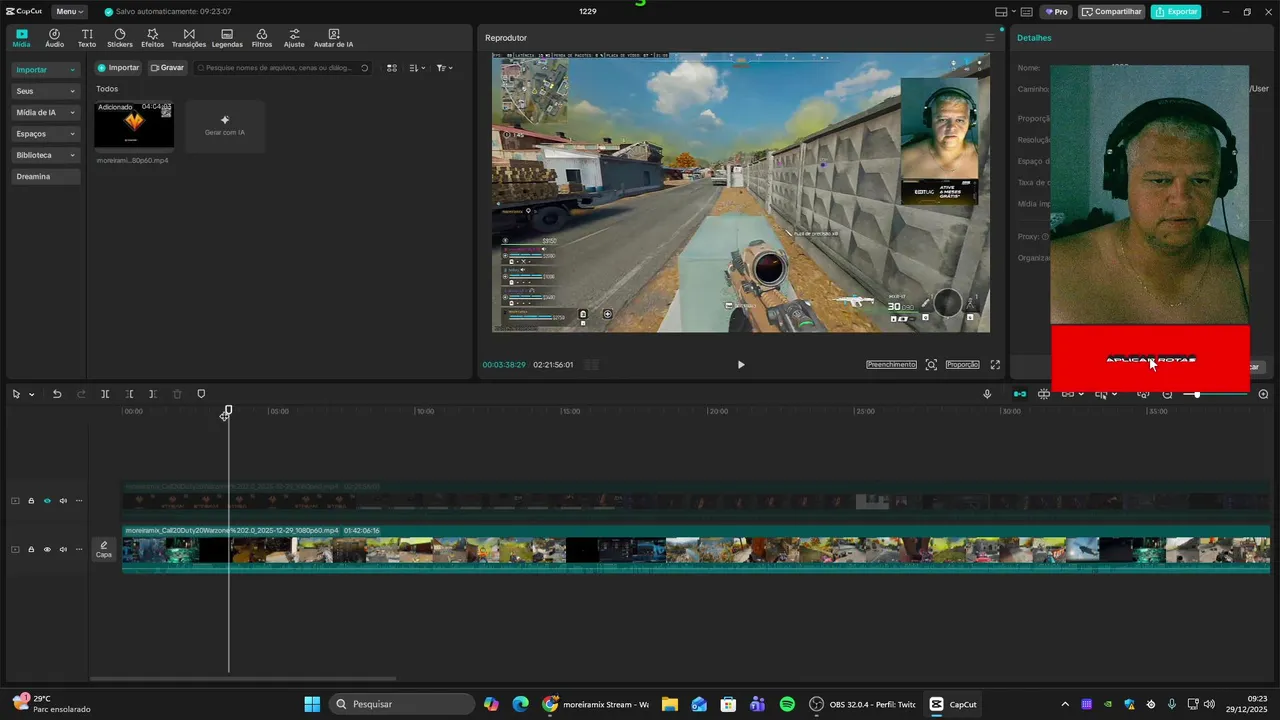Image resolution: width=1280 pixels, height=720 pixels.
Task: Mute audio of the main track
Action: point(63,549)
